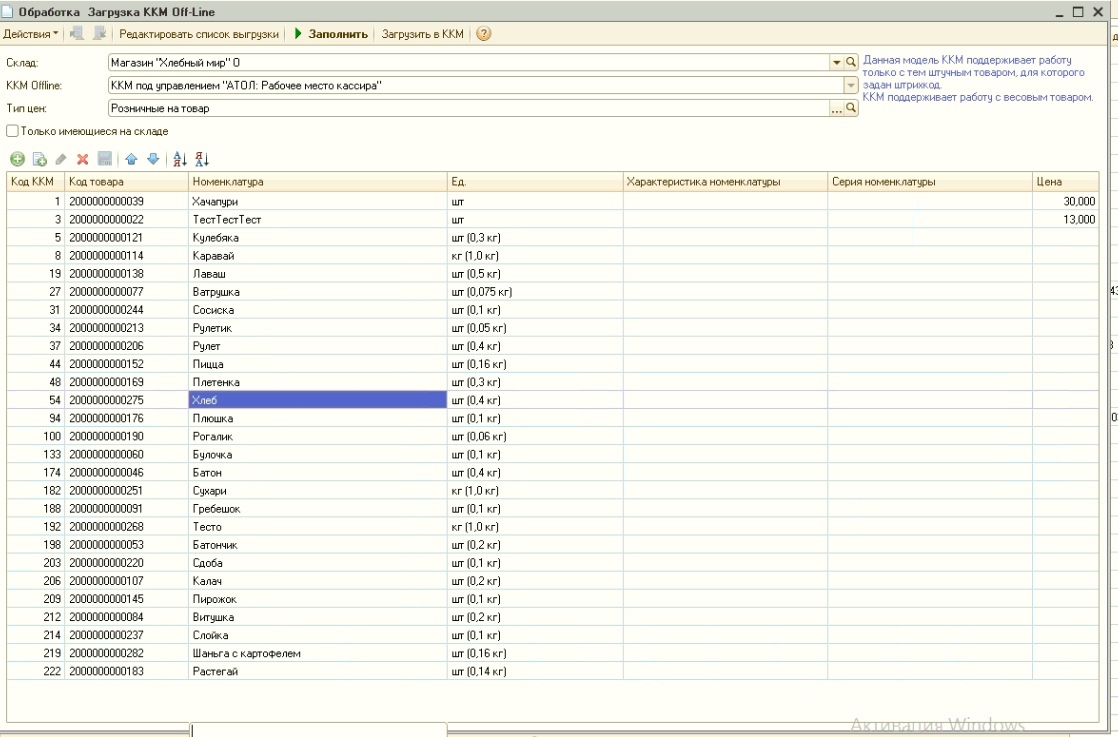Click the Тип цен input field

[468, 108]
